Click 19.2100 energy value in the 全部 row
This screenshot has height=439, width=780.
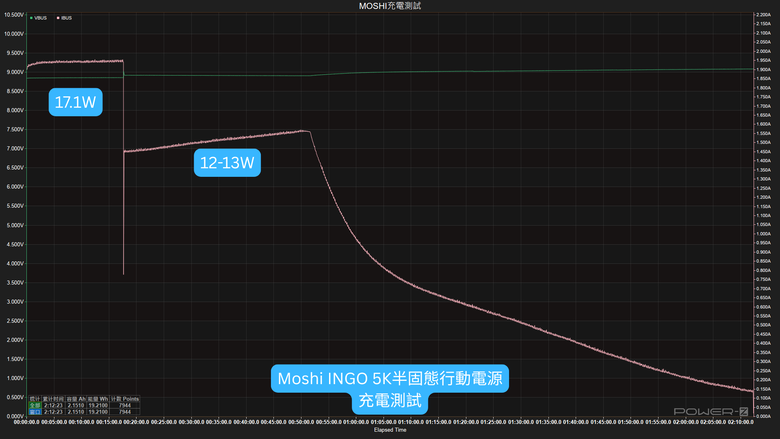(98, 405)
